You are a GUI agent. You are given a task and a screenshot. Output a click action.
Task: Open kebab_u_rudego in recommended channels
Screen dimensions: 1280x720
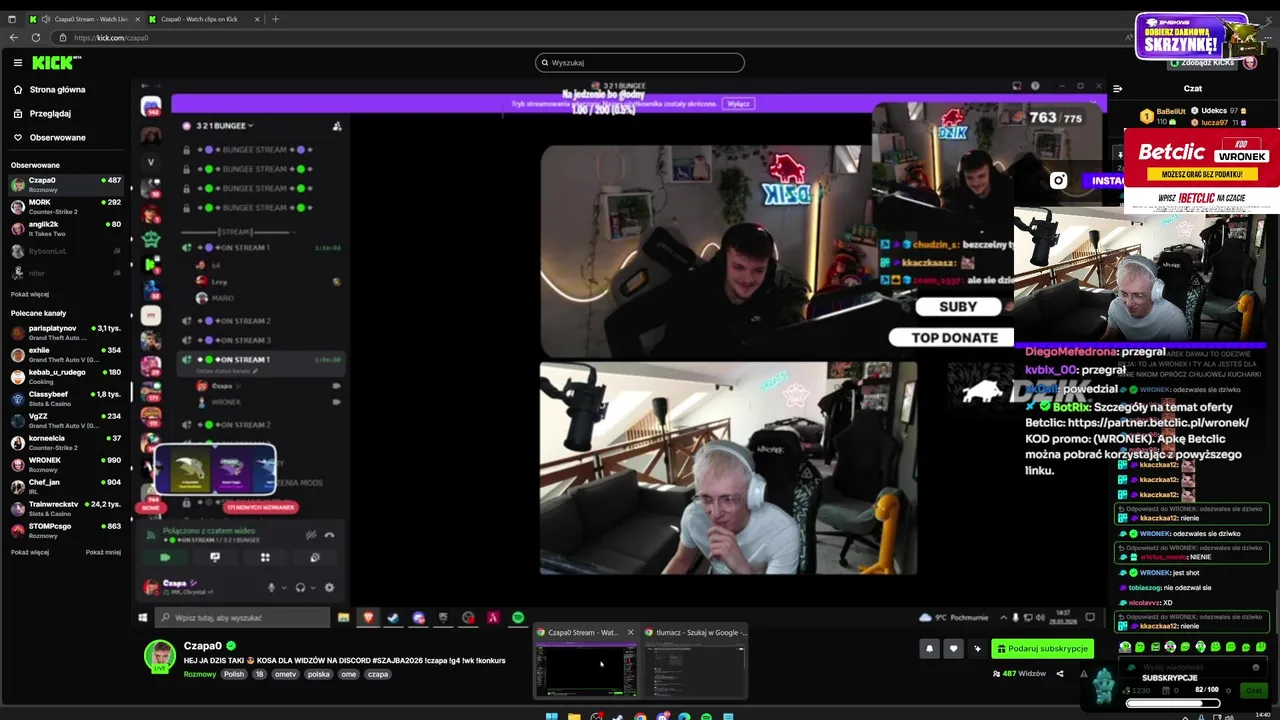coord(65,376)
